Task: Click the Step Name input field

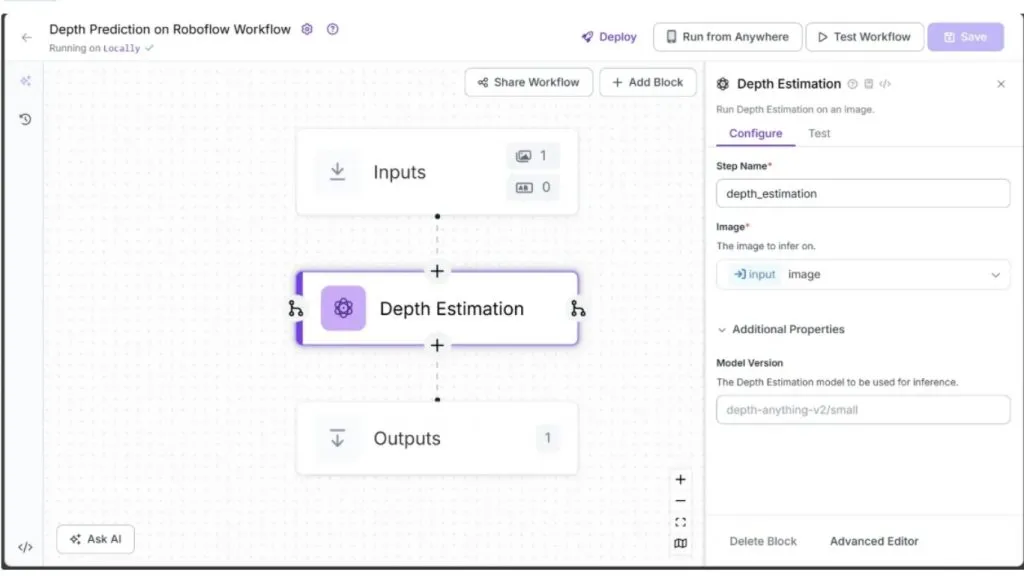Action: (863, 193)
